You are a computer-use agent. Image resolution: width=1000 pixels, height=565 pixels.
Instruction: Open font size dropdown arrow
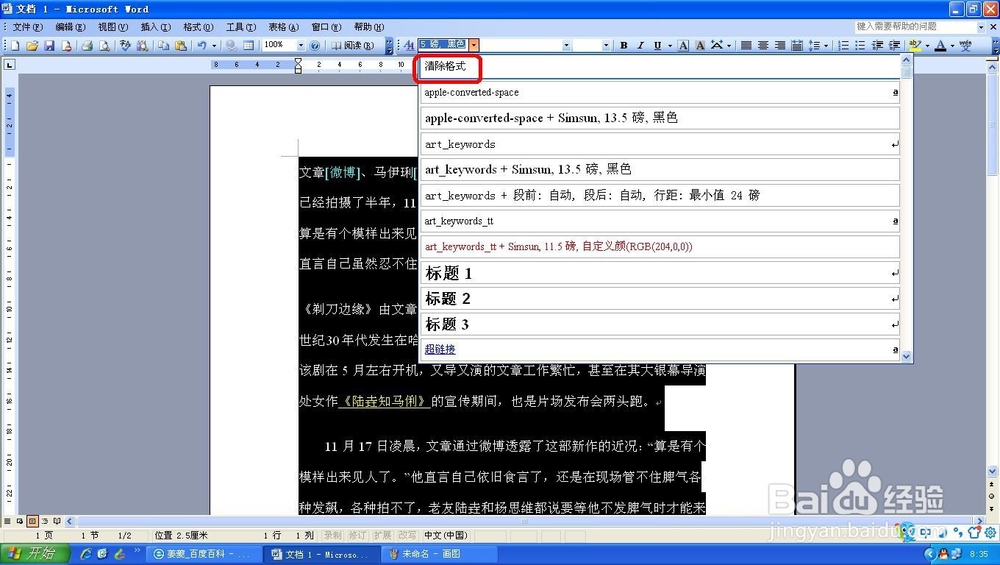[x=606, y=45]
